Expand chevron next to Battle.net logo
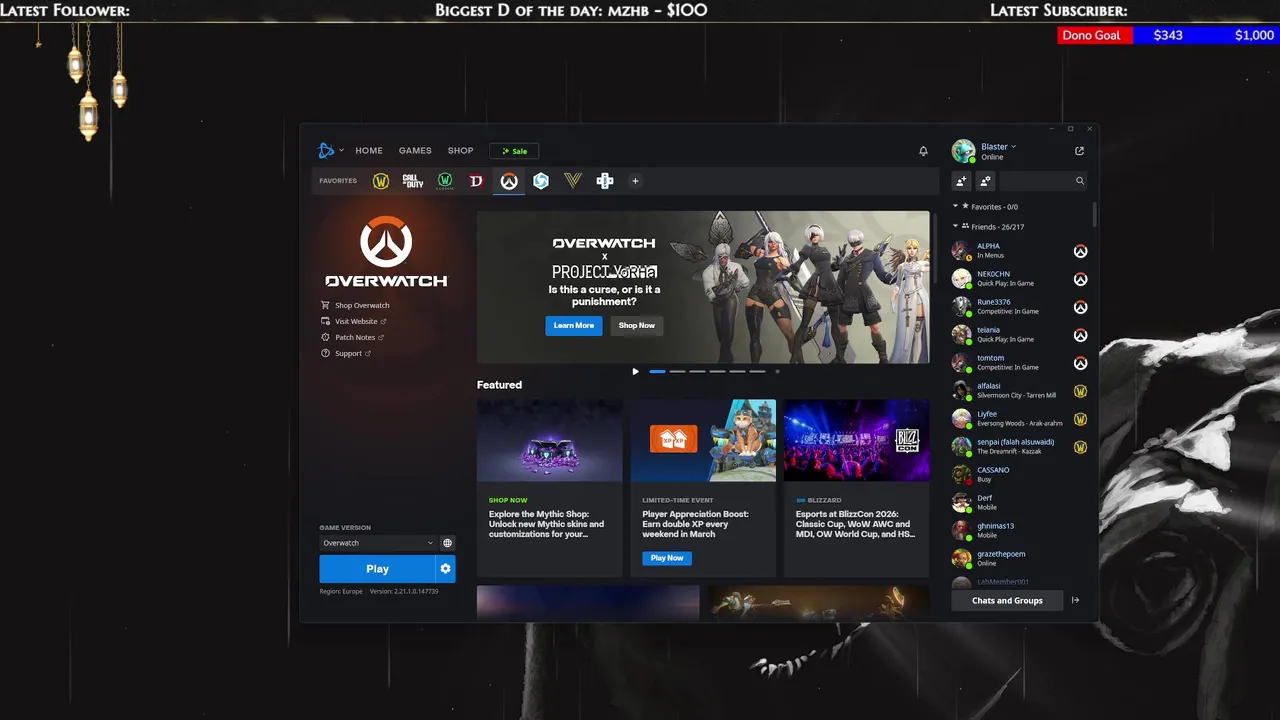1280x720 pixels. pos(341,151)
